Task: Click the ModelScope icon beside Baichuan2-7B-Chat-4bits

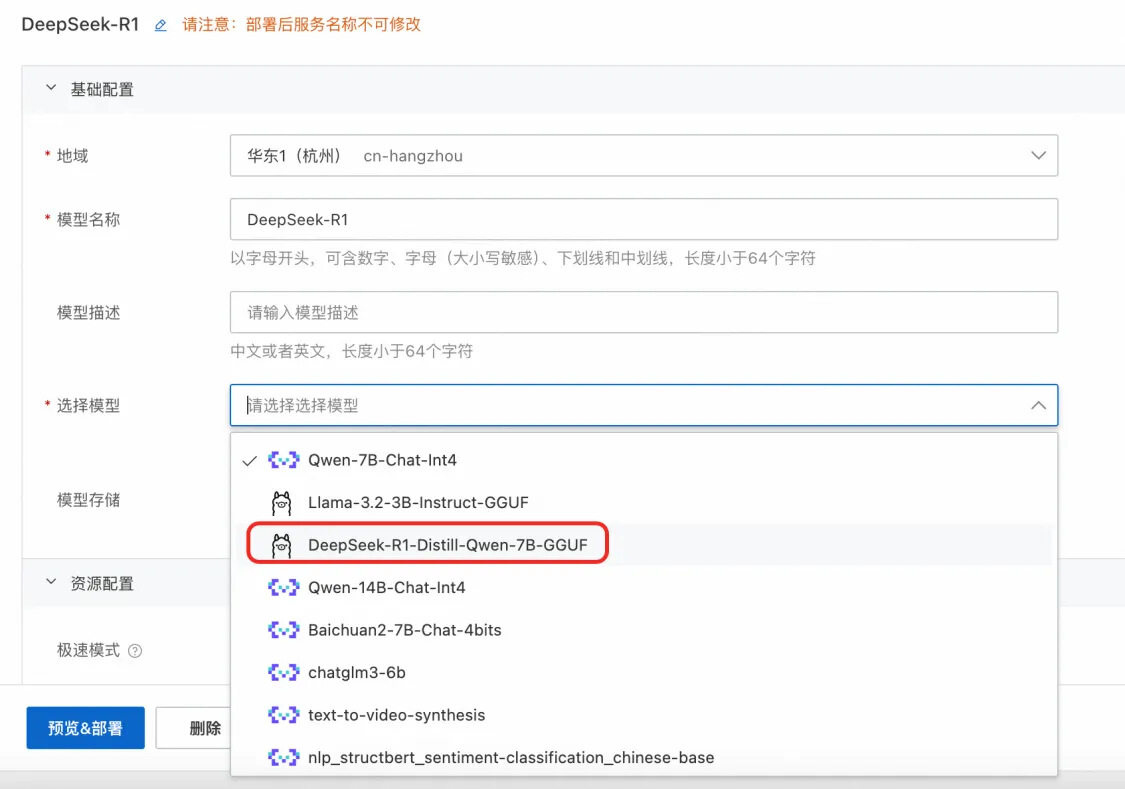Action: 283,630
